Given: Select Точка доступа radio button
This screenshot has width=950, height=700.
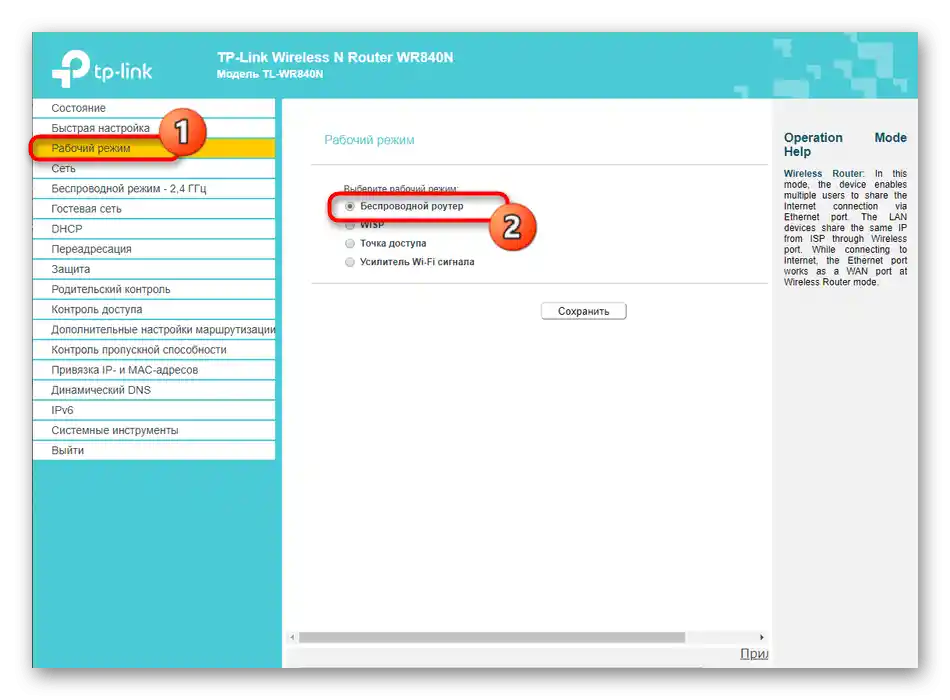Looking at the screenshot, I should 350,243.
